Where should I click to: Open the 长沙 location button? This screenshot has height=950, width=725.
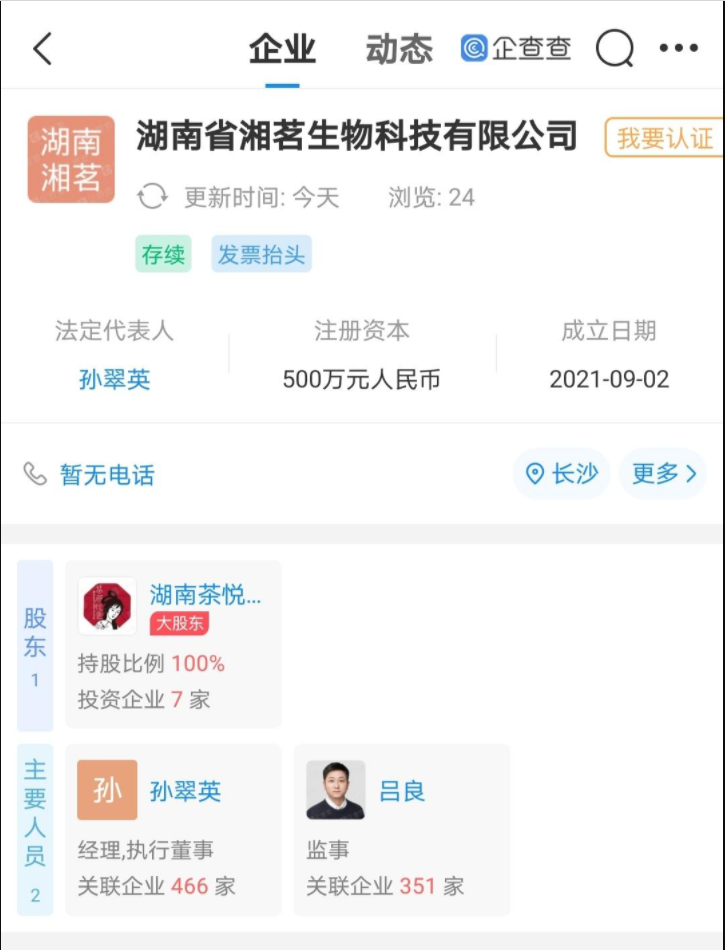point(562,474)
